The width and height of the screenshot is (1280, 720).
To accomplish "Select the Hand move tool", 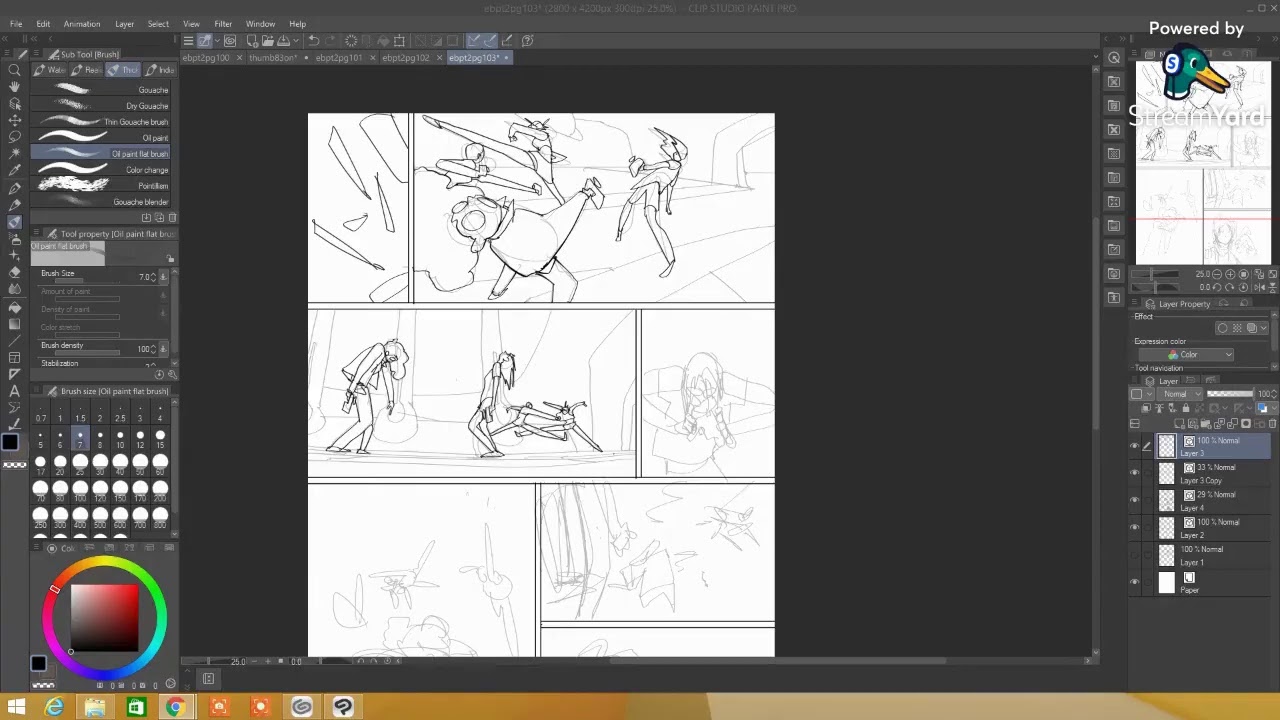I will [14, 87].
